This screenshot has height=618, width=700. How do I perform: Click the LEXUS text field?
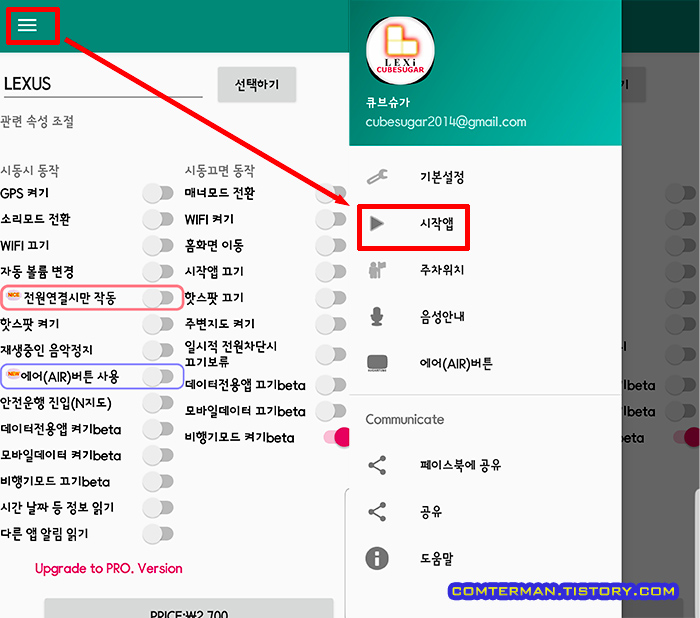pyautogui.click(x=102, y=84)
